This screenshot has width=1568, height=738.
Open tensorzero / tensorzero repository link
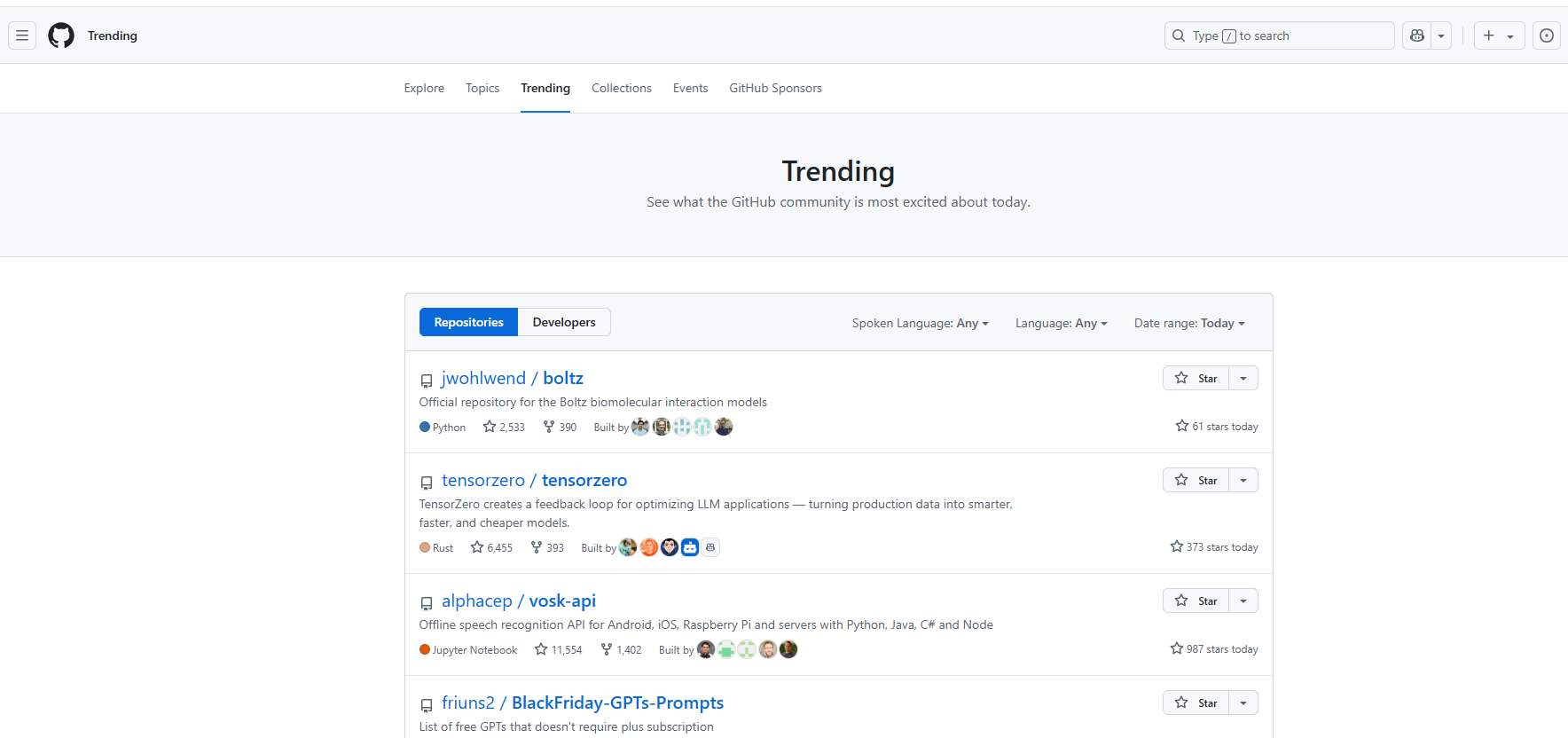[534, 480]
